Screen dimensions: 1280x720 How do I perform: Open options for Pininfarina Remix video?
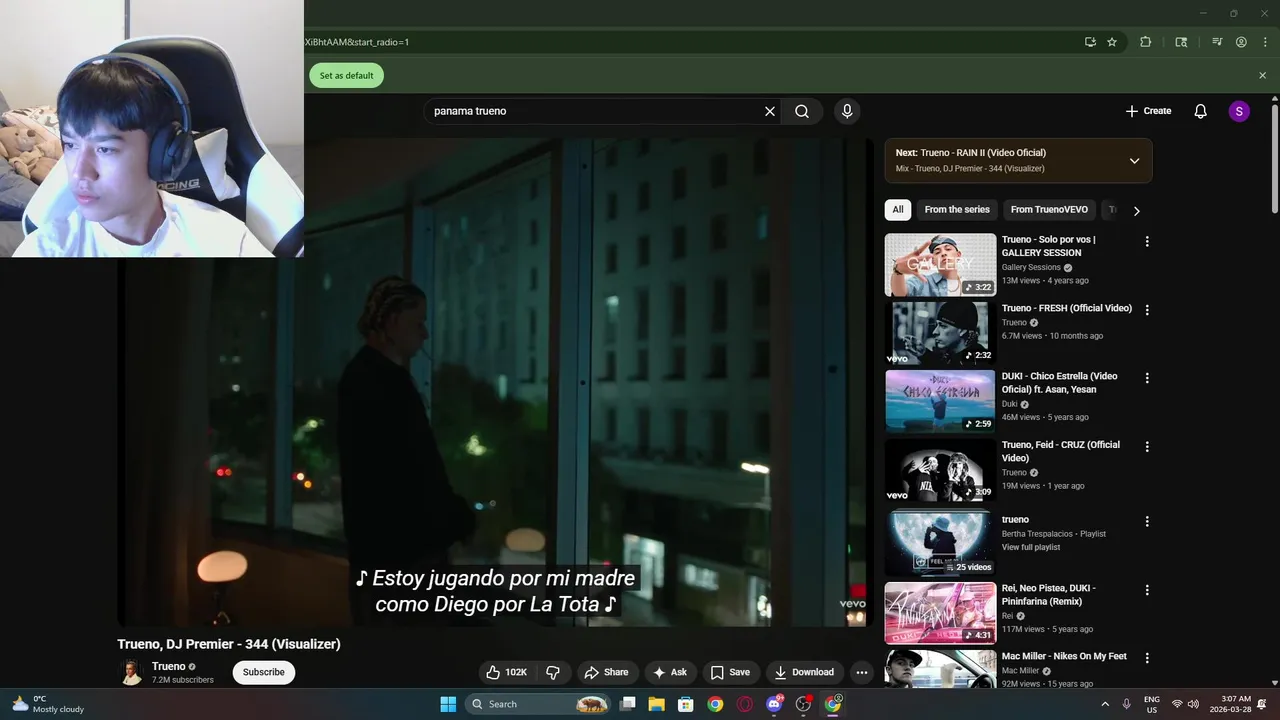click(x=1147, y=590)
